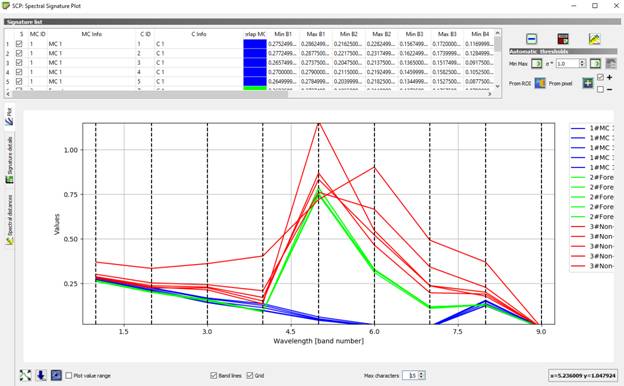Click the Min B3 column header
This screenshot has width=624, height=386.
[x=415, y=34]
